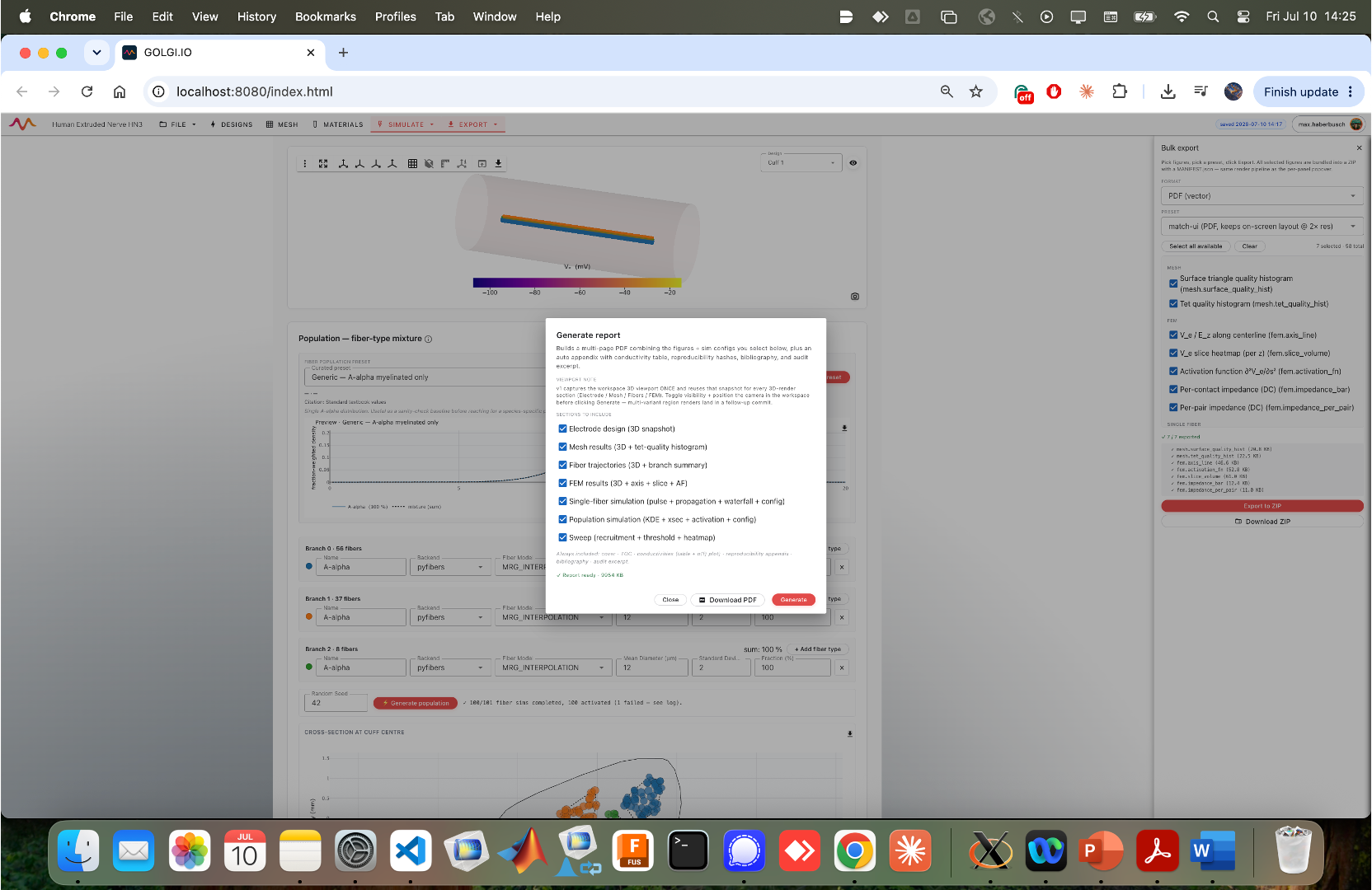Open the Chrome extensions puzzle icon
This screenshot has height=890, width=1372.
pyautogui.click(x=1120, y=91)
